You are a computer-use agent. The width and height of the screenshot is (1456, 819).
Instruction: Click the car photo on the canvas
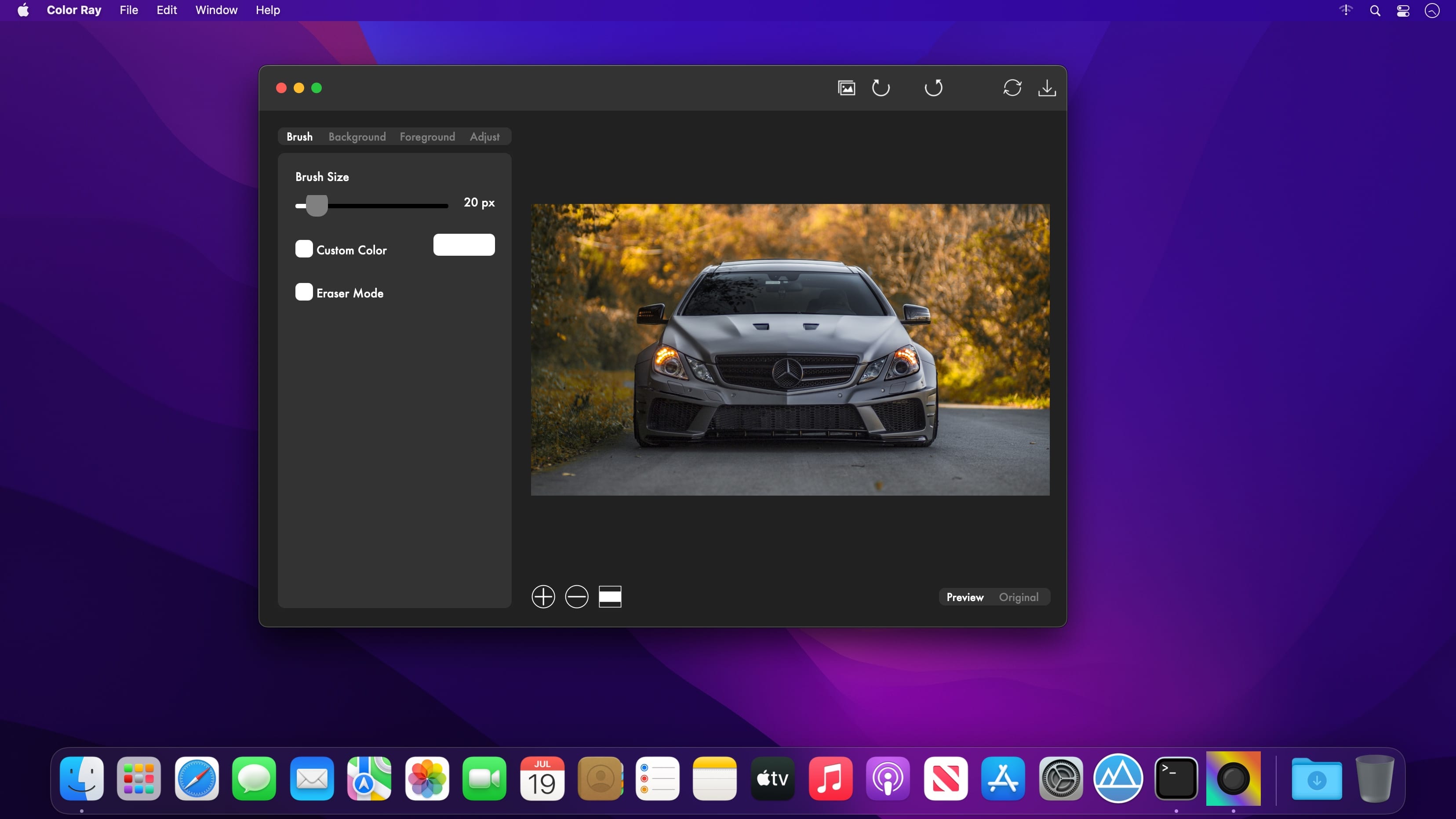point(790,350)
